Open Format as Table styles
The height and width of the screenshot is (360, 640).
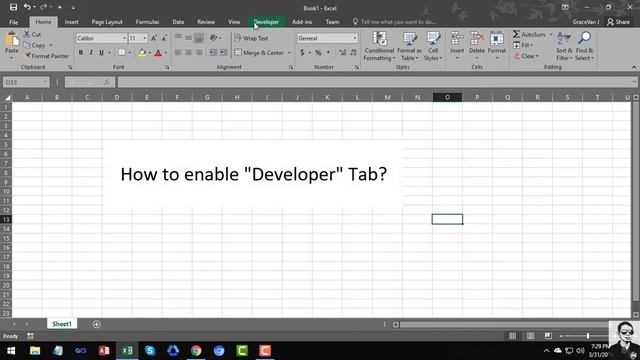tap(409, 47)
